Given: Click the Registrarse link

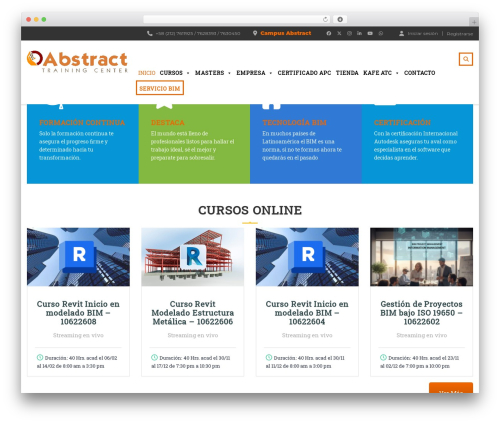Looking at the screenshot, I should tap(460, 34).
